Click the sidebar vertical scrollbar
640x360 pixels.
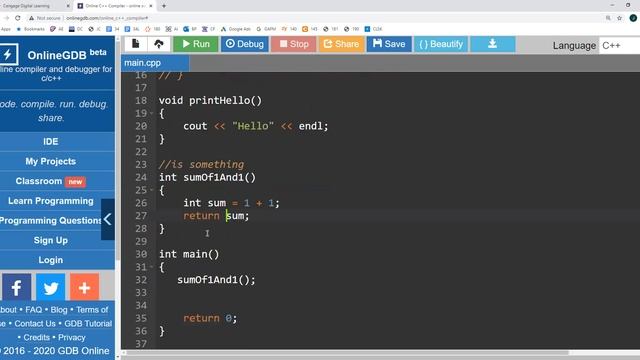point(118,151)
